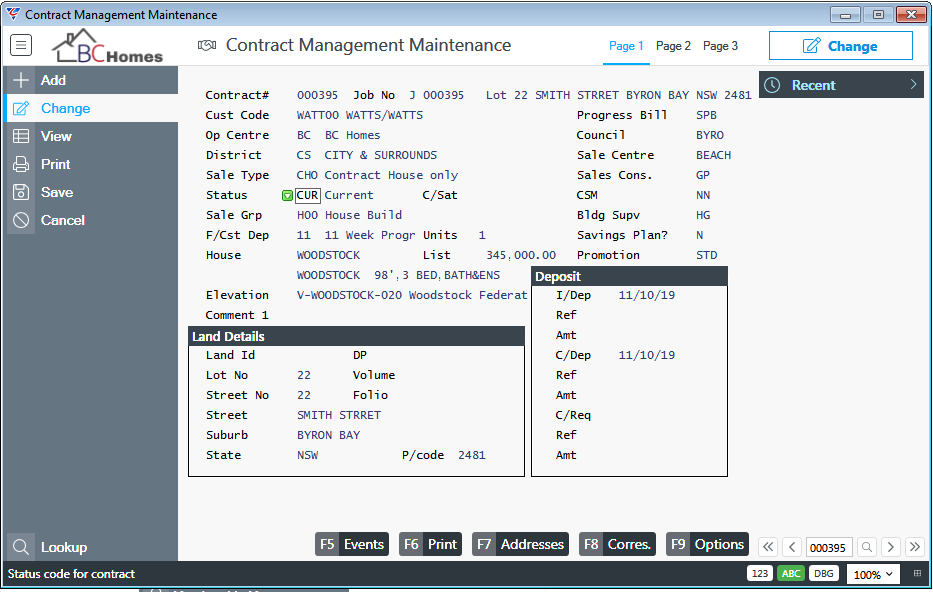Switch to Page 3 tab
933x592 pixels.
(720, 46)
